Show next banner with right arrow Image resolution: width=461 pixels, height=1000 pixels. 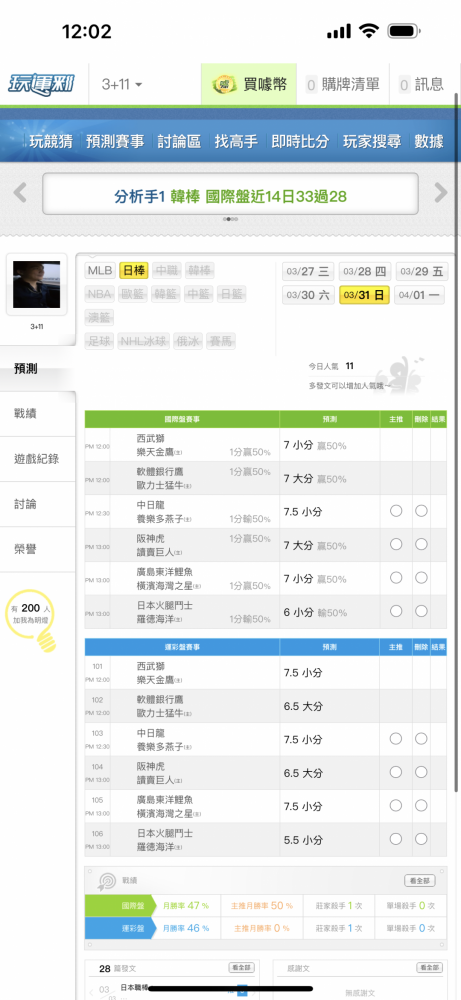tap(441, 193)
